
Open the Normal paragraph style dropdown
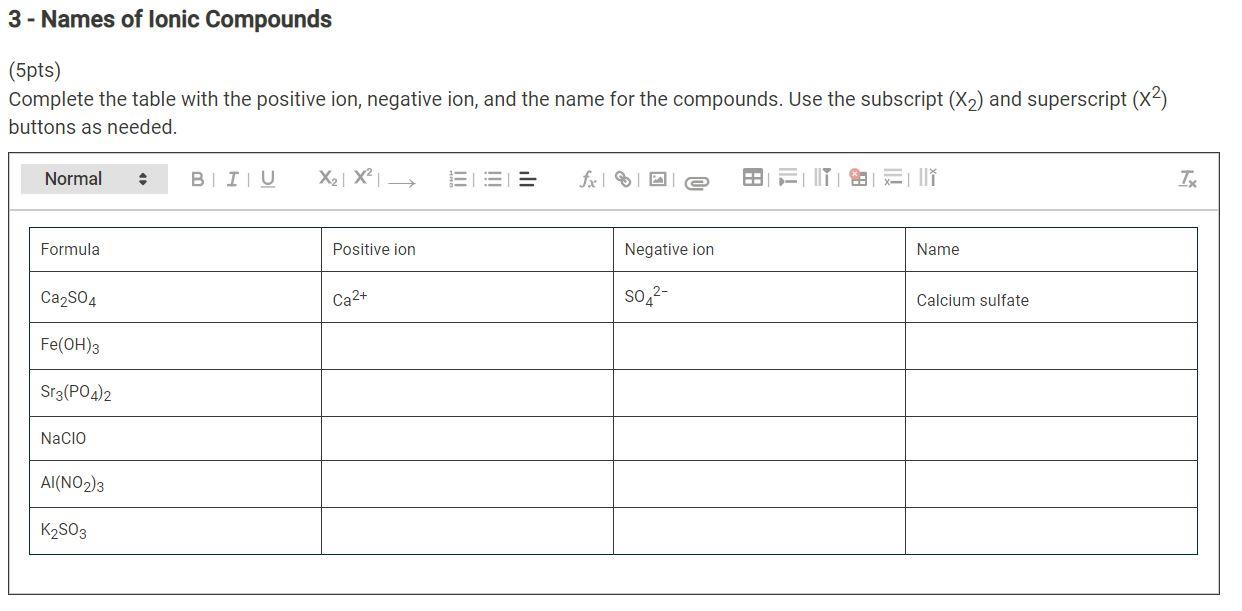94,178
